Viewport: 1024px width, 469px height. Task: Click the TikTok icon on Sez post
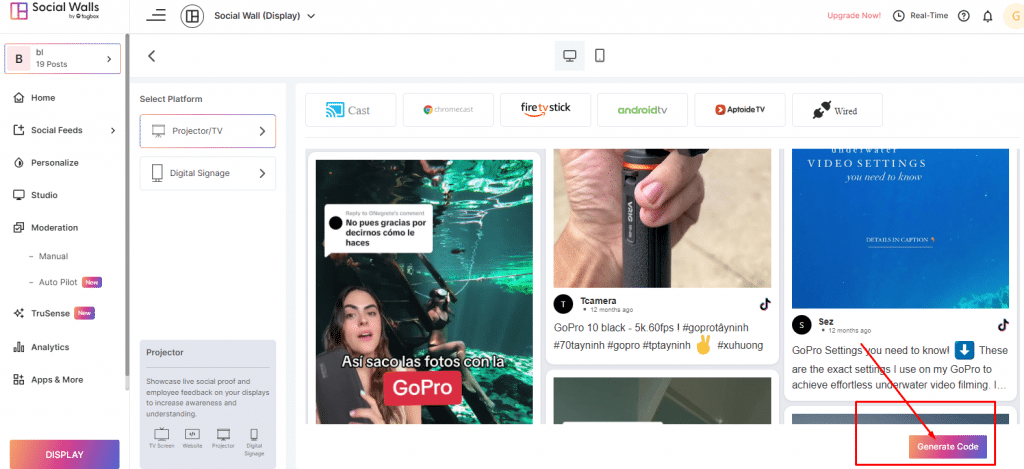coord(1003,325)
